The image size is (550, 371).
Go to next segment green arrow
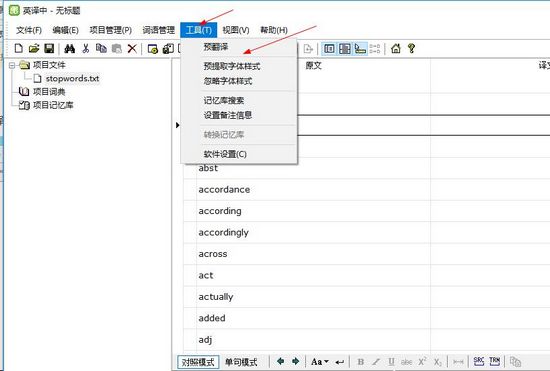[295, 361]
